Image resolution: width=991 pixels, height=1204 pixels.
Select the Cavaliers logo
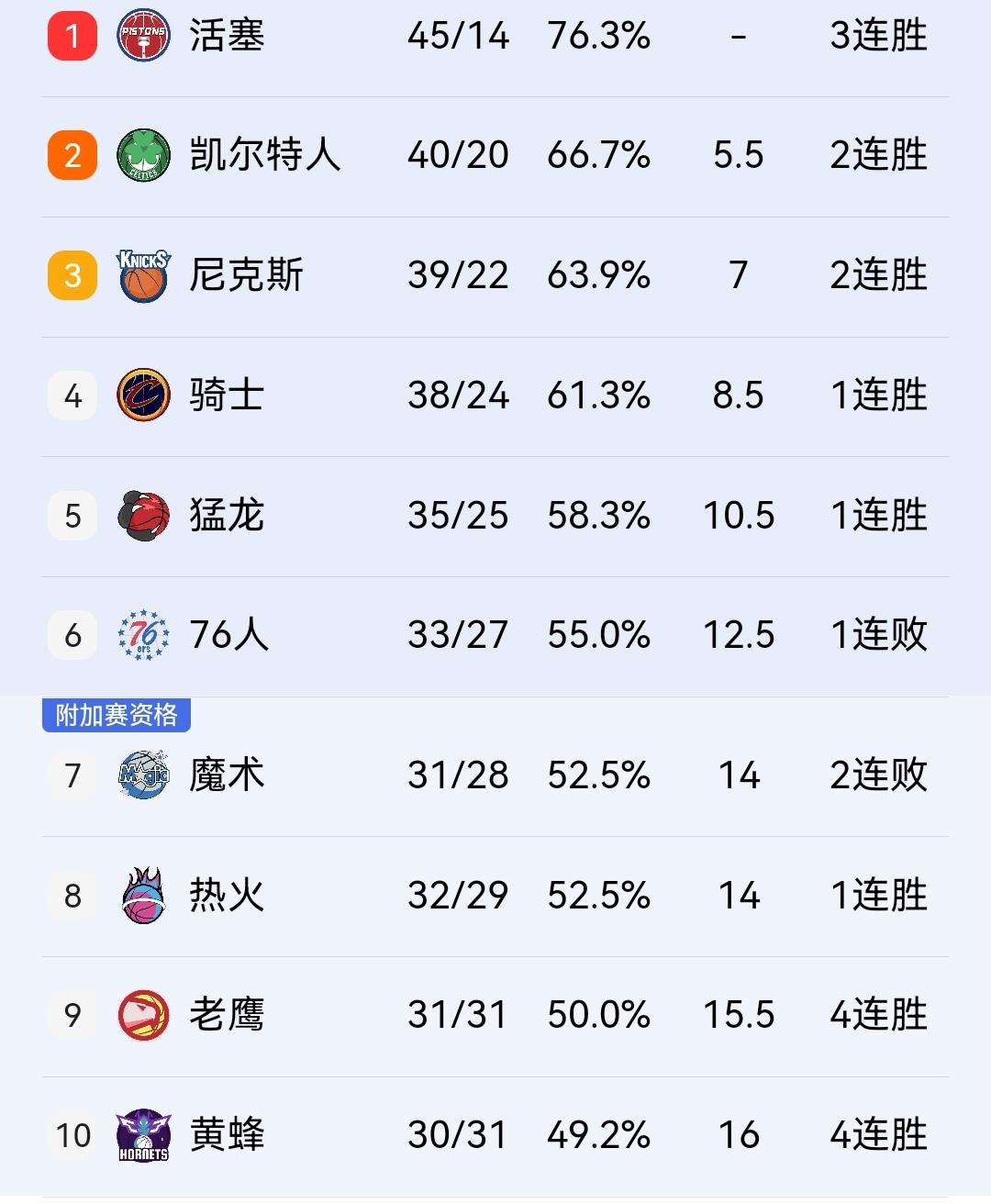coord(142,395)
